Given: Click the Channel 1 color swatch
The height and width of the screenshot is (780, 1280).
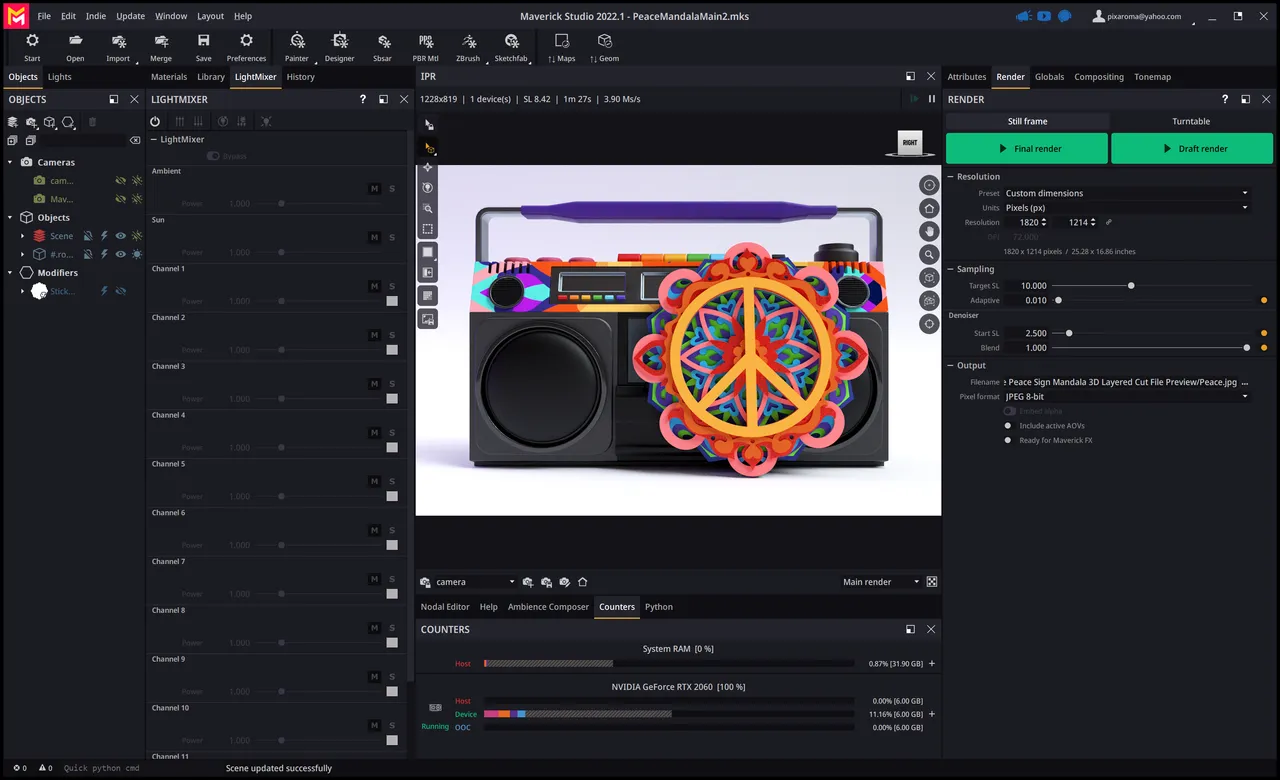Looking at the screenshot, I should click(x=392, y=301).
